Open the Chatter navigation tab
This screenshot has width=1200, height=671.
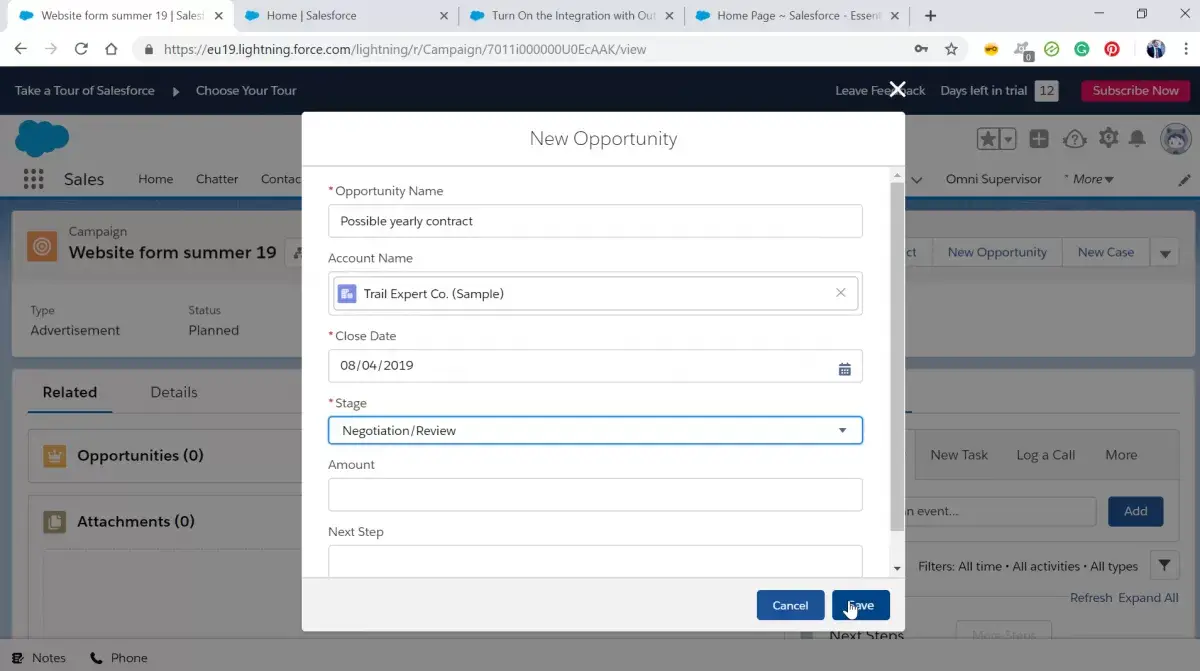217,179
